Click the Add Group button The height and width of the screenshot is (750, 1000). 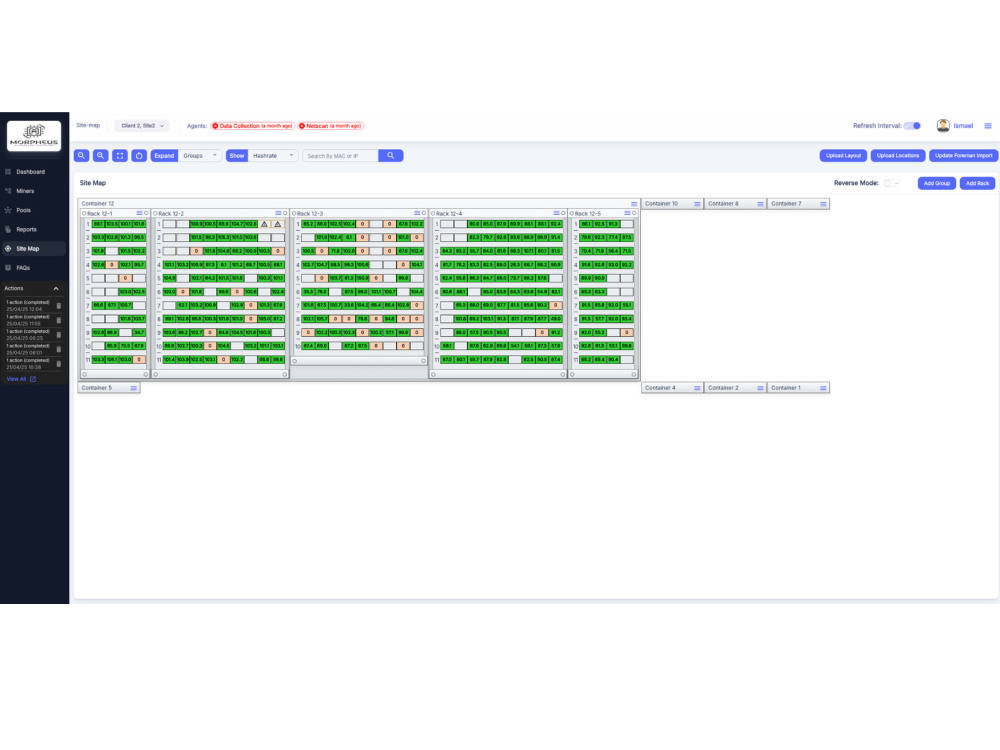937,184
